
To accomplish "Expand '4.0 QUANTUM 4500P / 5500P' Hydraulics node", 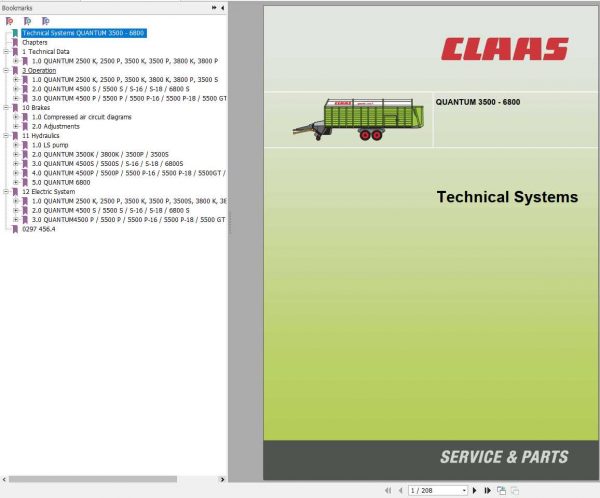I will point(16,173).
